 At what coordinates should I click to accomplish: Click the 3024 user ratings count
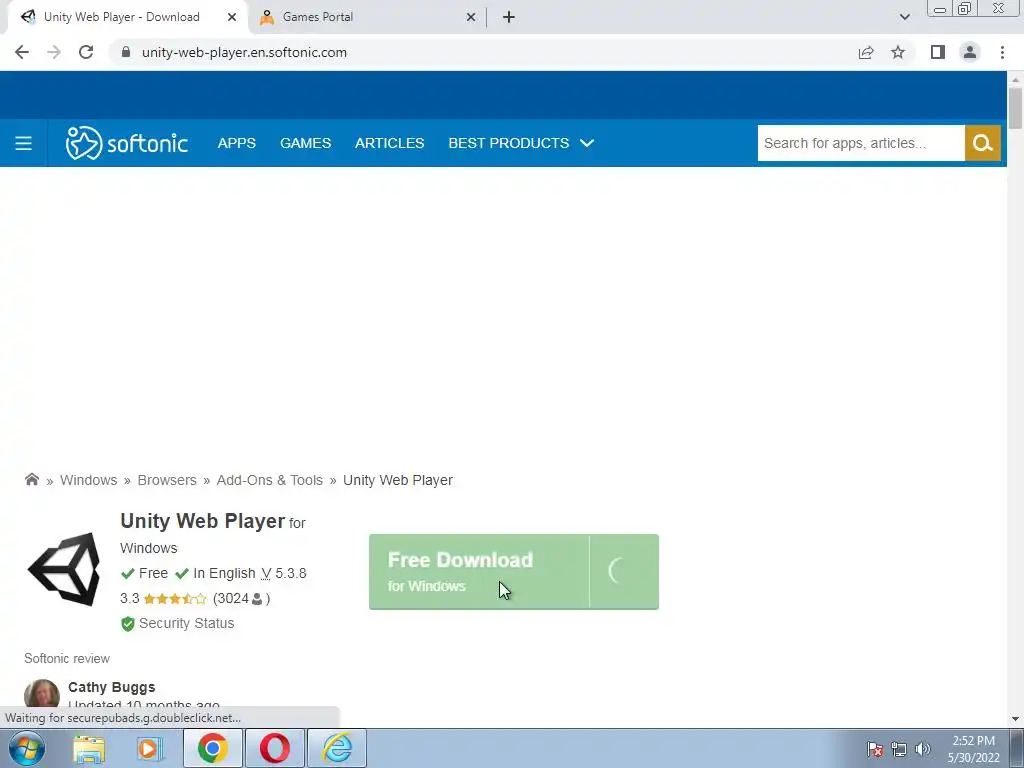[x=241, y=598]
